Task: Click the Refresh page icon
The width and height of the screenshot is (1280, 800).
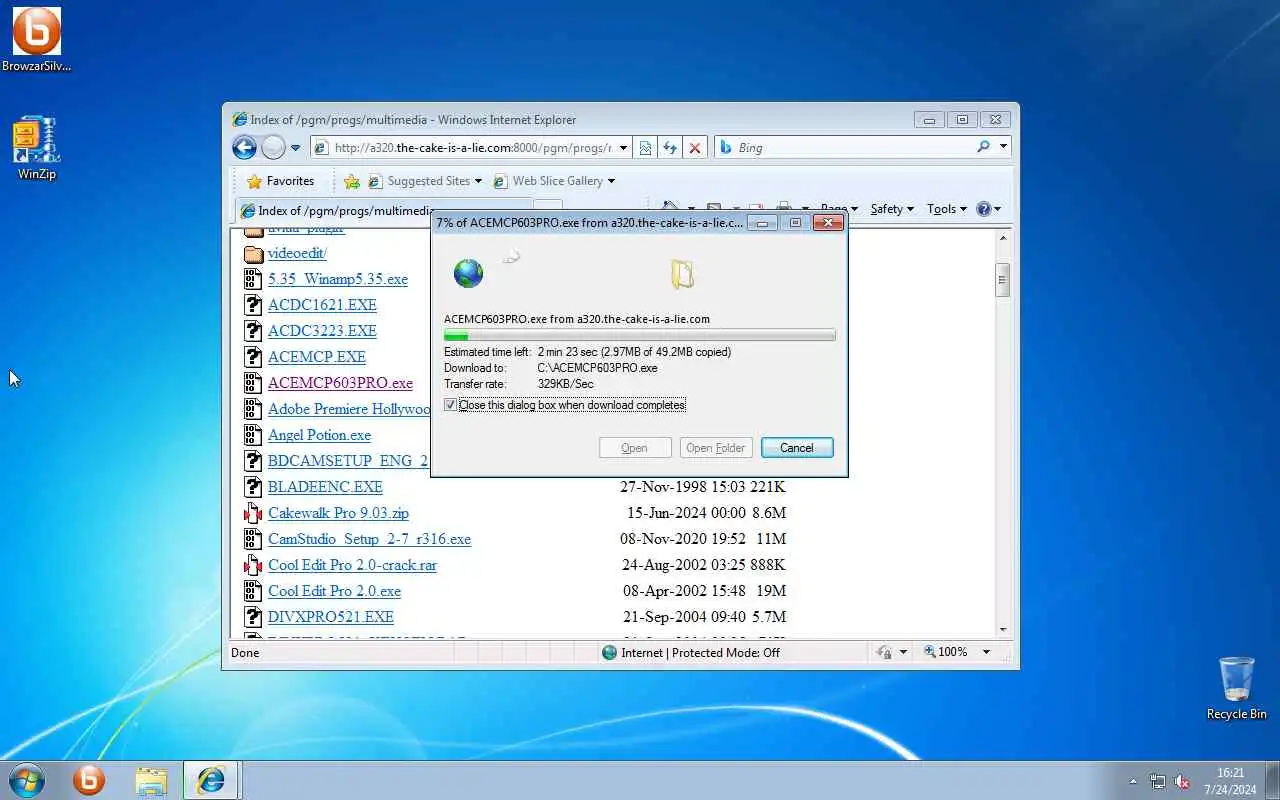Action: (x=670, y=148)
